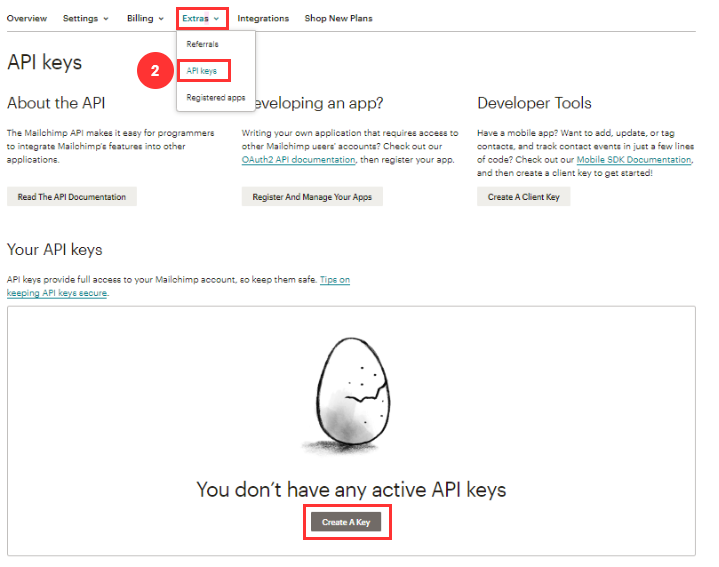This screenshot has width=719, height=567.
Task: Select Referrals from the Extras menu
Action: (x=202, y=45)
